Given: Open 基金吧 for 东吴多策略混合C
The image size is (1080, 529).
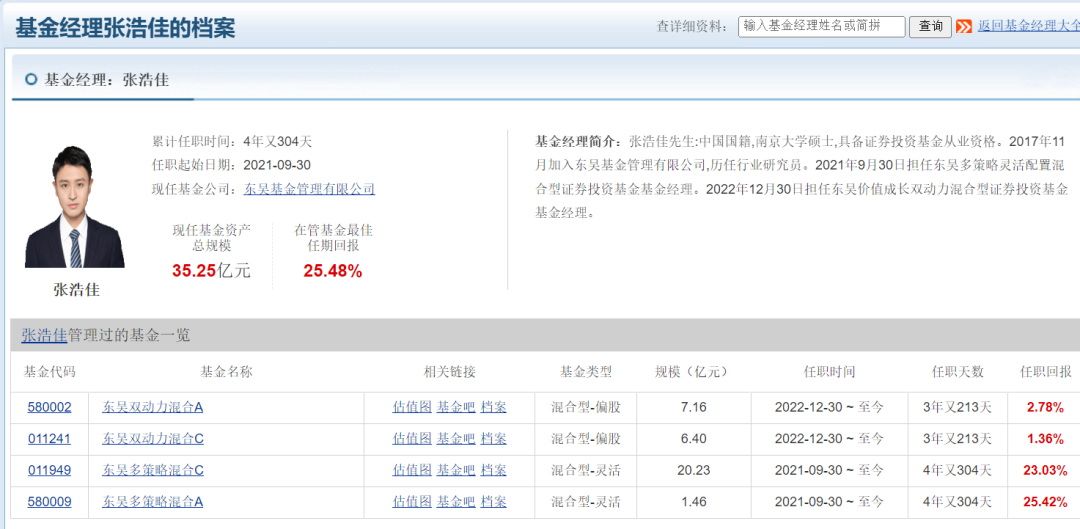Looking at the screenshot, I should click(x=456, y=470).
